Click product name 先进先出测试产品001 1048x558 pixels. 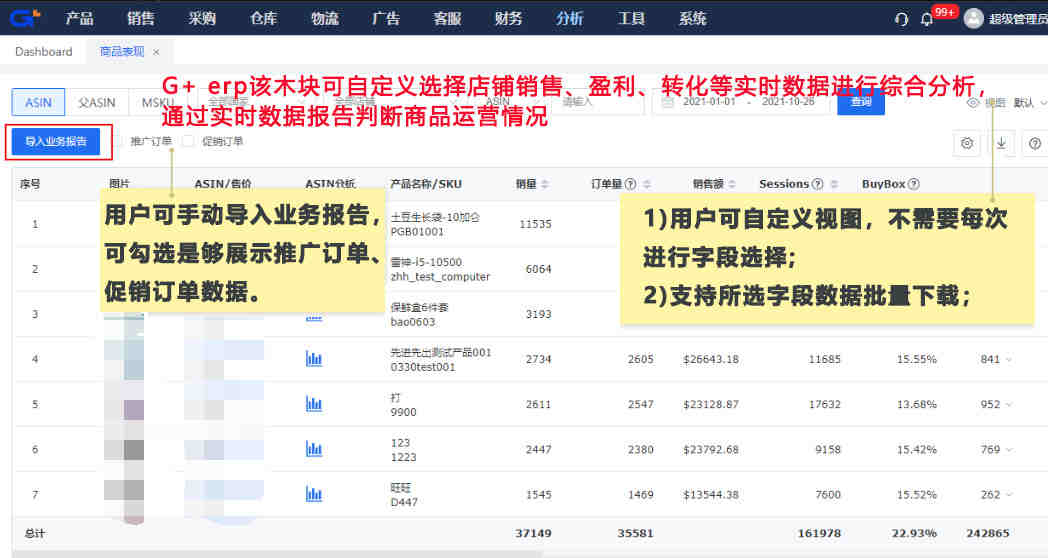click(x=440, y=352)
